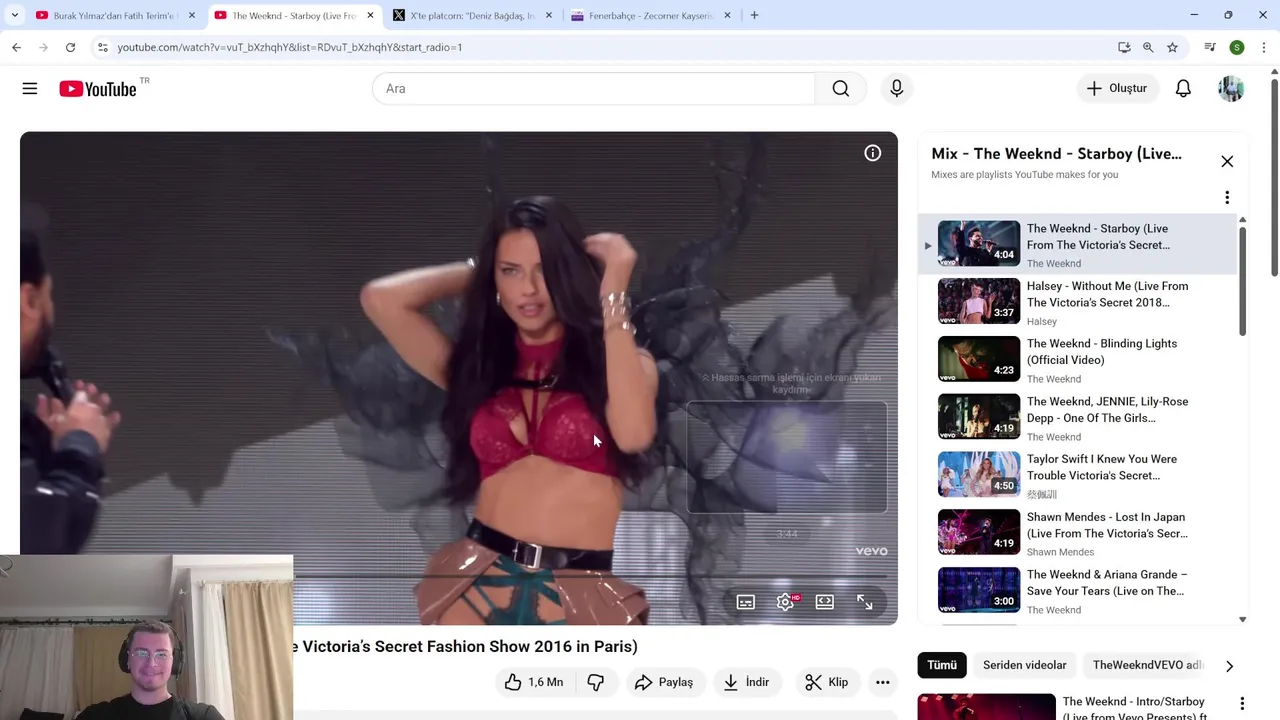Open the Mix playlist three-dot options
Screen dimensions: 1280x720
pos(1227,197)
